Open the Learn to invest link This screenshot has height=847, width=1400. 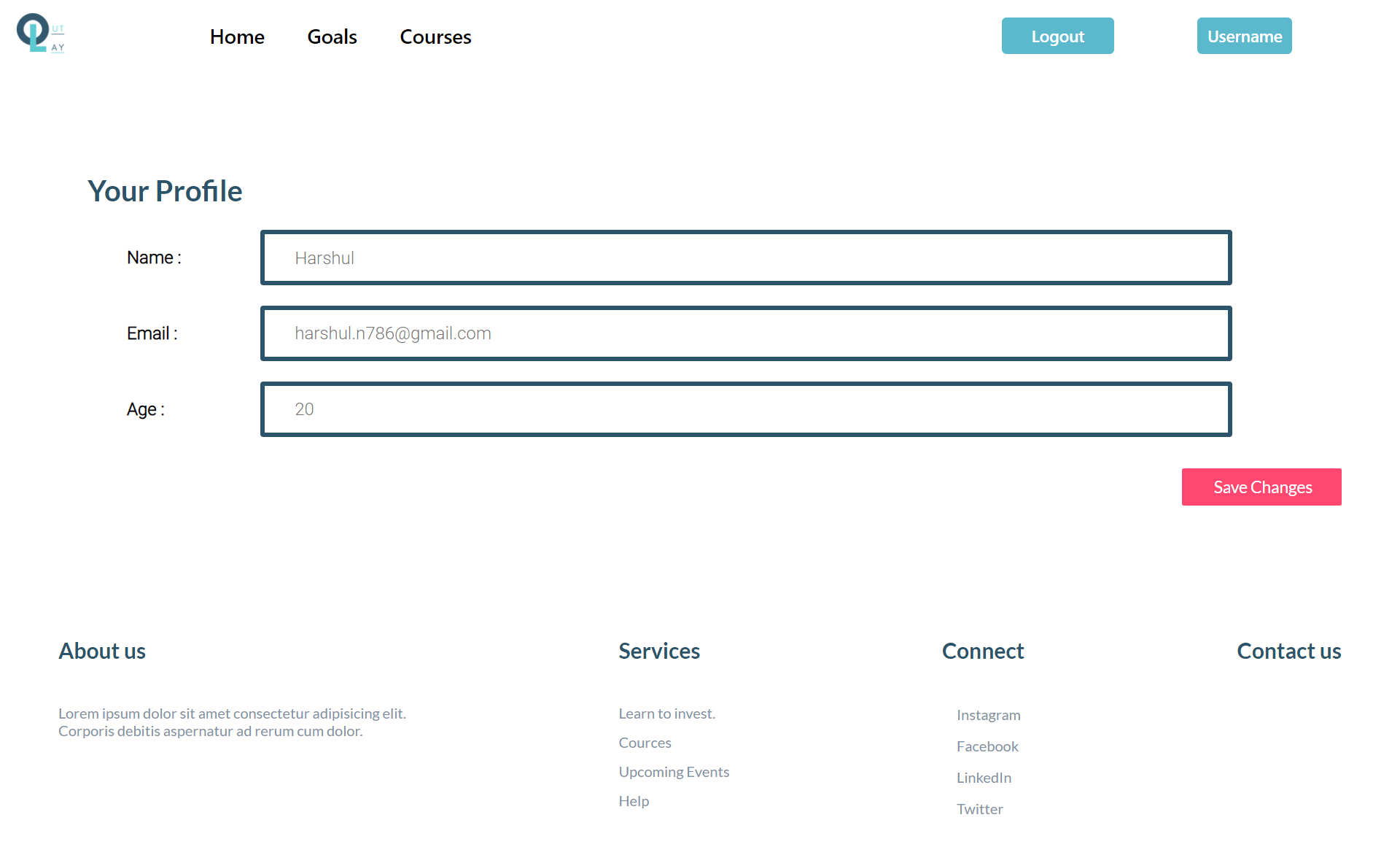coord(666,713)
